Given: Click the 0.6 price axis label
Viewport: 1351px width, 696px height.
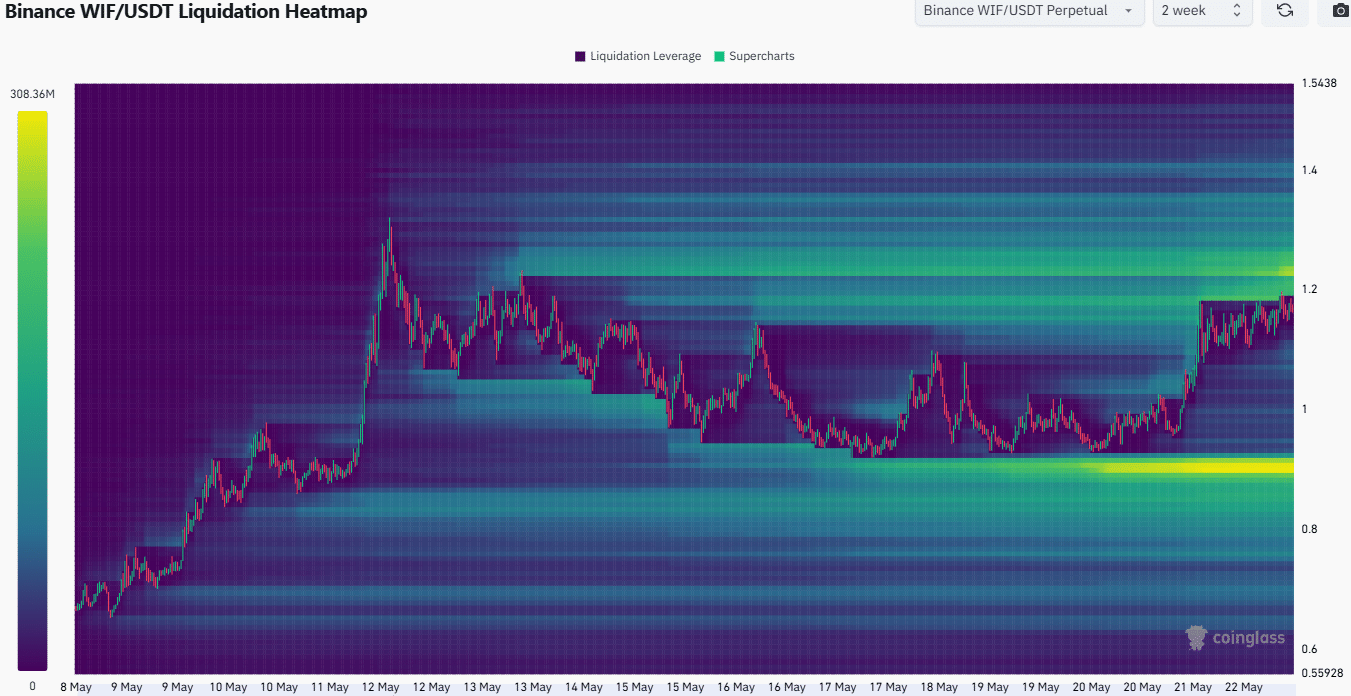Looking at the screenshot, I should [1309, 650].
